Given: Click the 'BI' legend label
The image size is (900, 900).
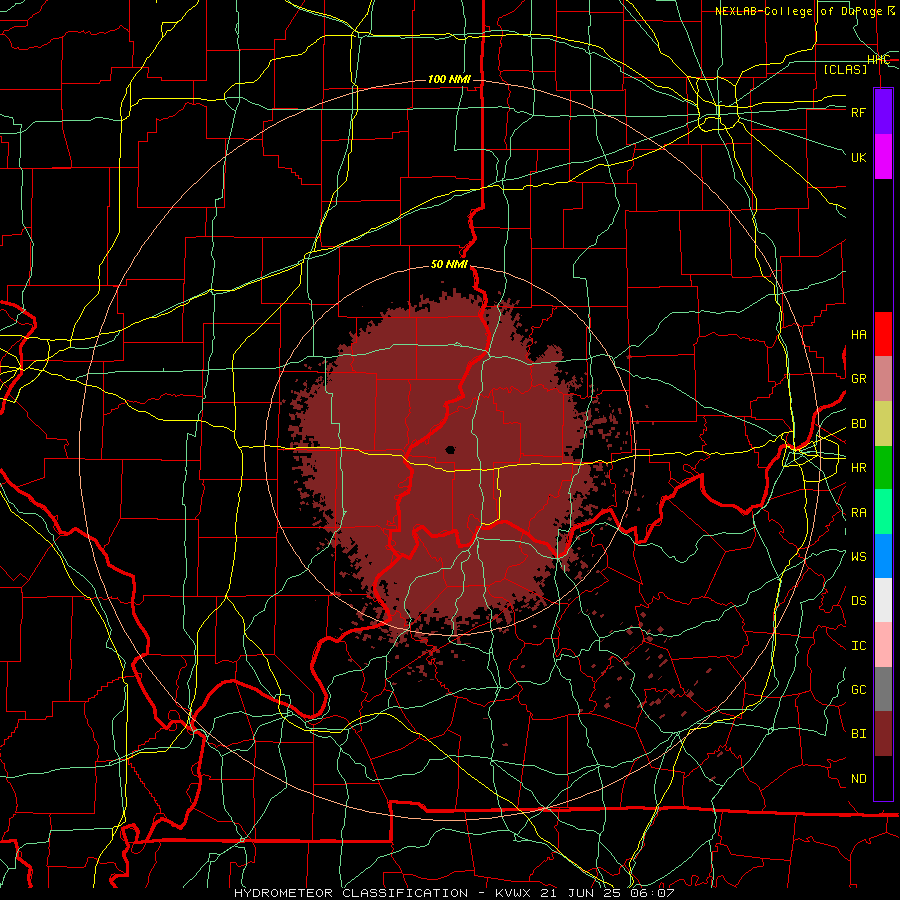Looking at the screenshot, I should 858,734.
